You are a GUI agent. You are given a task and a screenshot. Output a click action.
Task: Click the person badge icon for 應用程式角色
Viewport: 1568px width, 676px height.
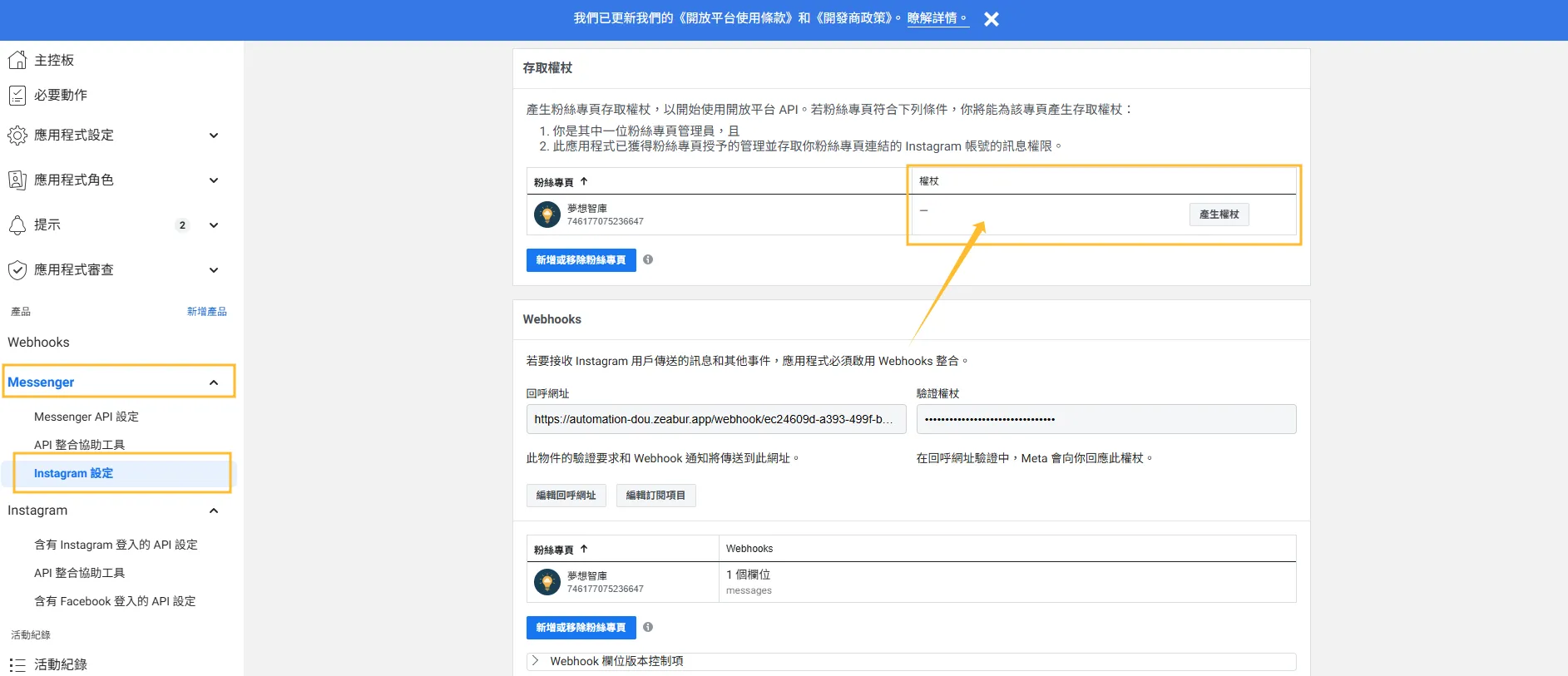(x=17, y=180)
